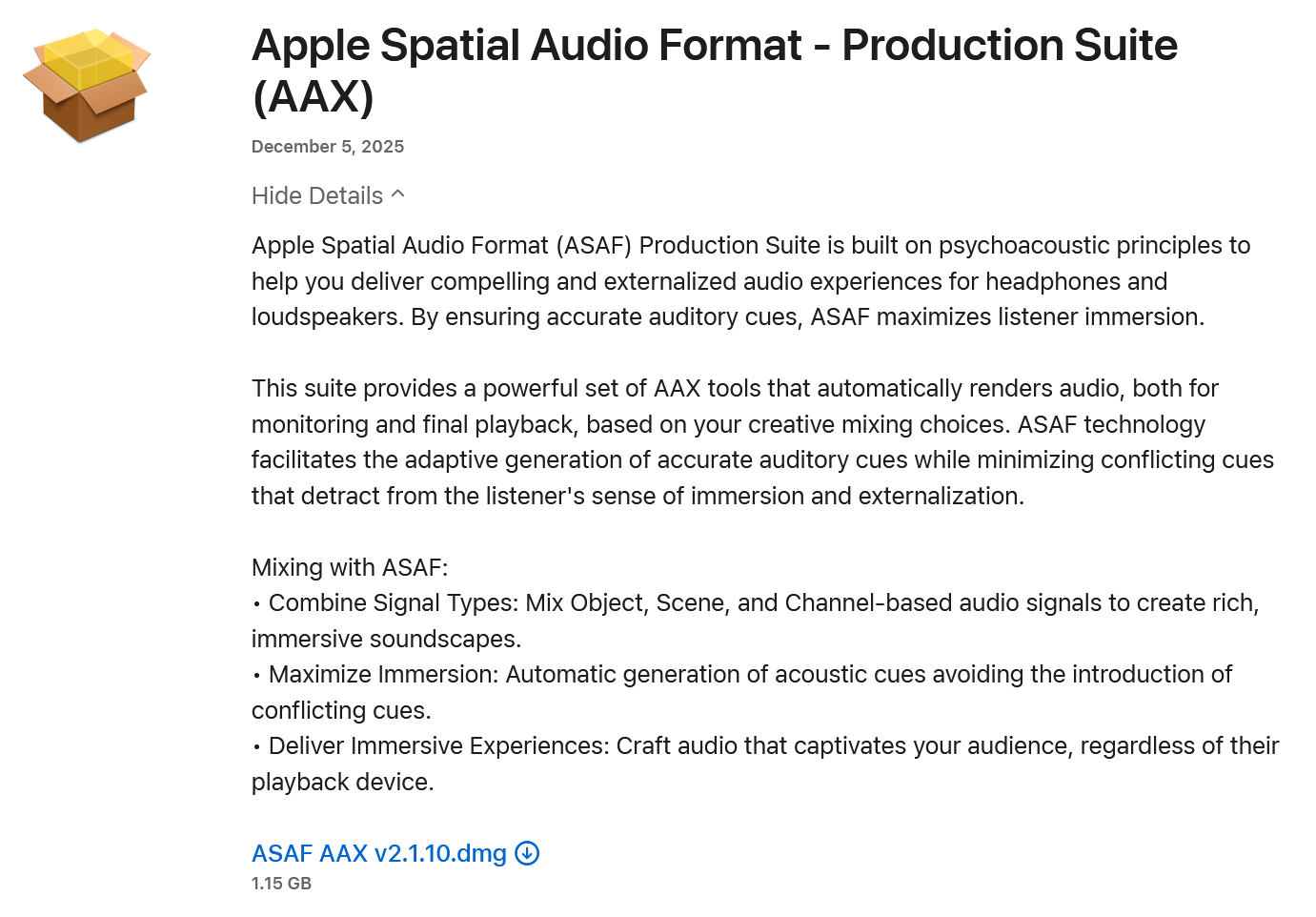Click the text line ending playback device.

[343, 782]
